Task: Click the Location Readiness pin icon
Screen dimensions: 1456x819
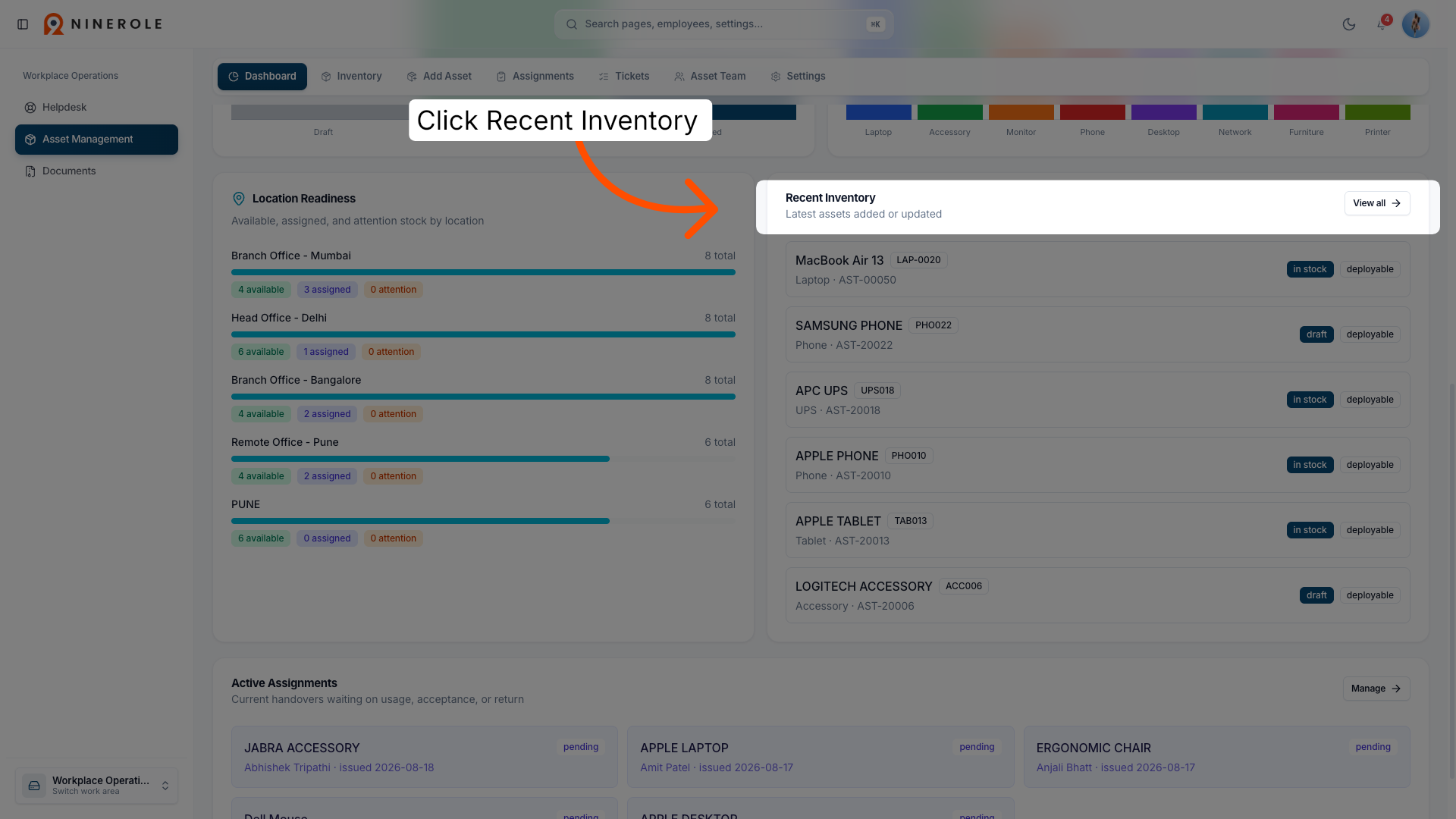Action: [x=238, y=199]
